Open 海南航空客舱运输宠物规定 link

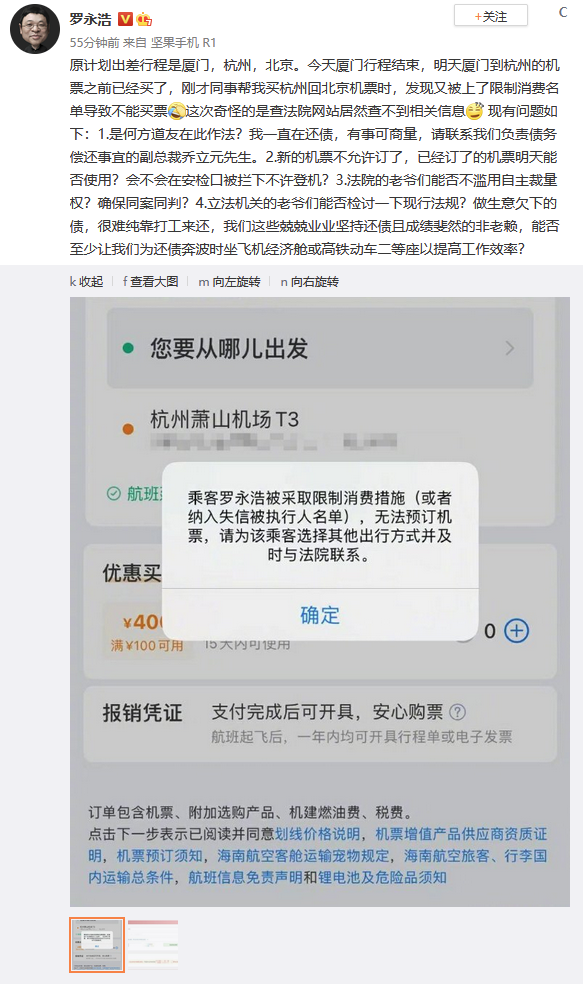[303, 855]
